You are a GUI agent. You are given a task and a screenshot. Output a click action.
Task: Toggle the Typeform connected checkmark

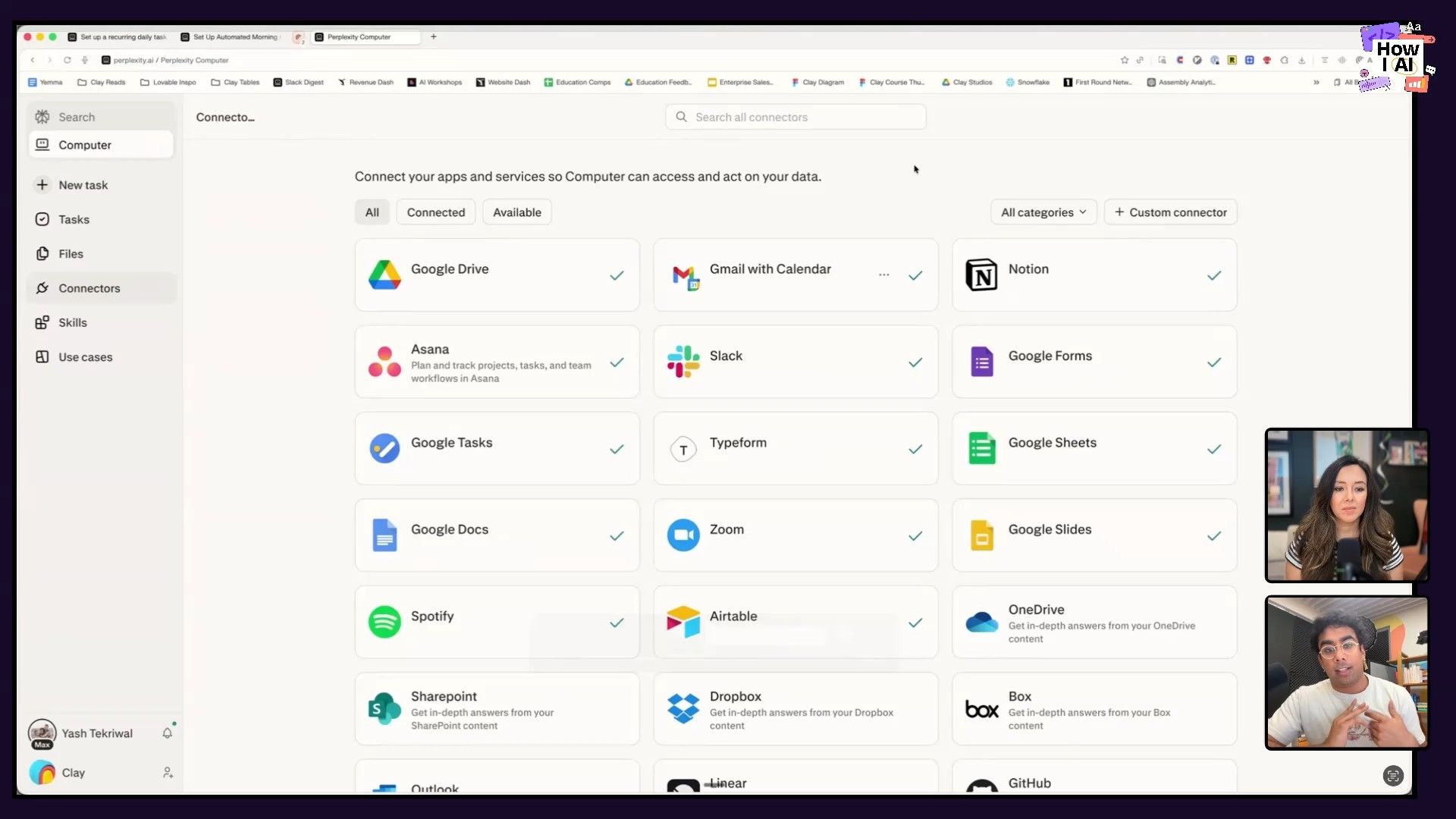pyautogui.click(x=915, y=449)
